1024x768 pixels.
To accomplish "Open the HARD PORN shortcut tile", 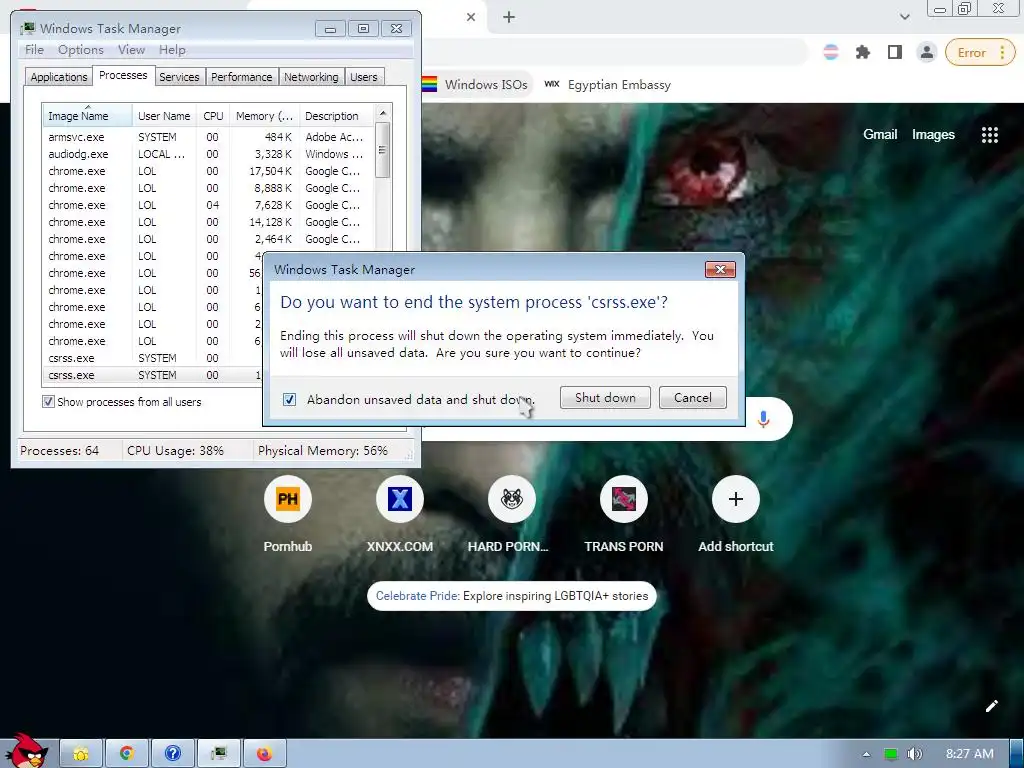I will point(511,515).
